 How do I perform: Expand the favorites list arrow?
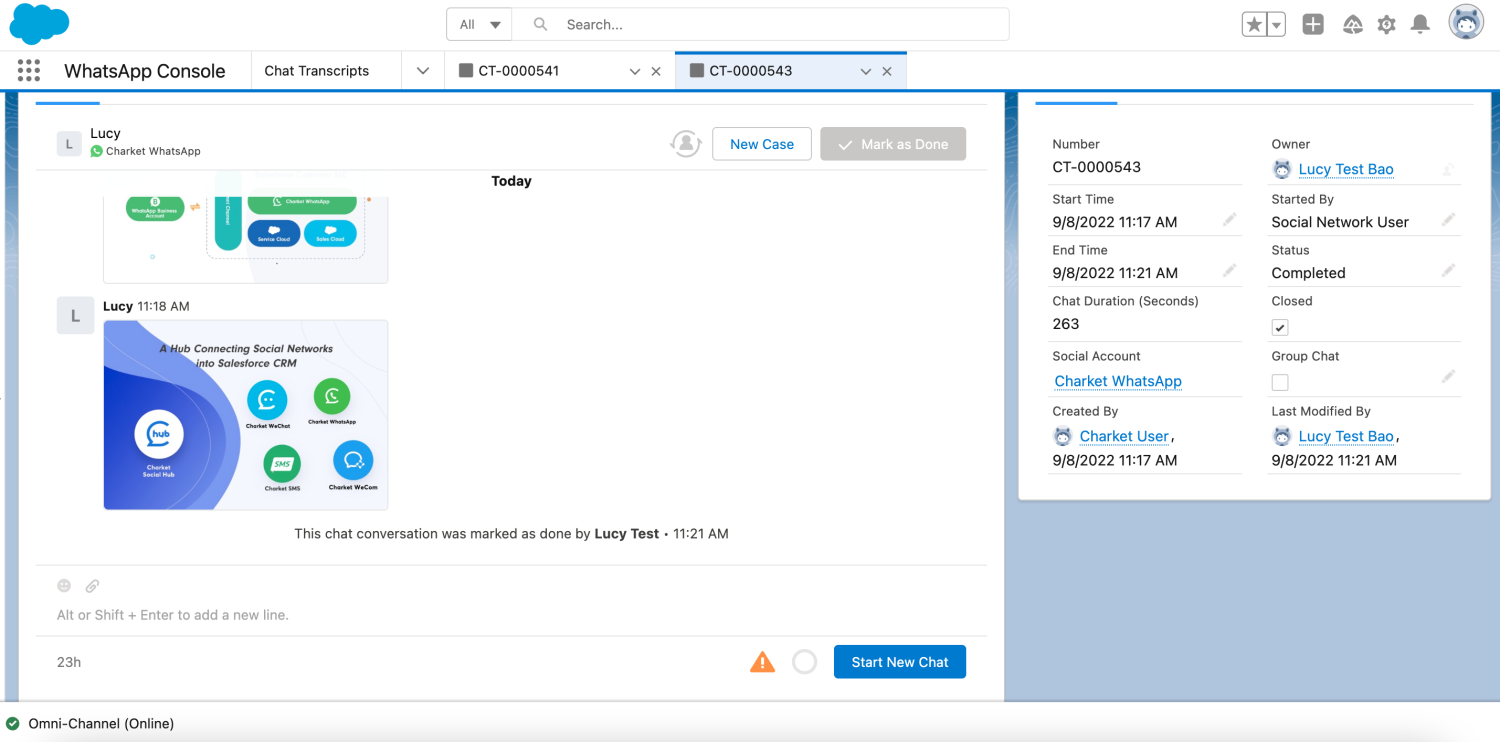point(1277,26)
